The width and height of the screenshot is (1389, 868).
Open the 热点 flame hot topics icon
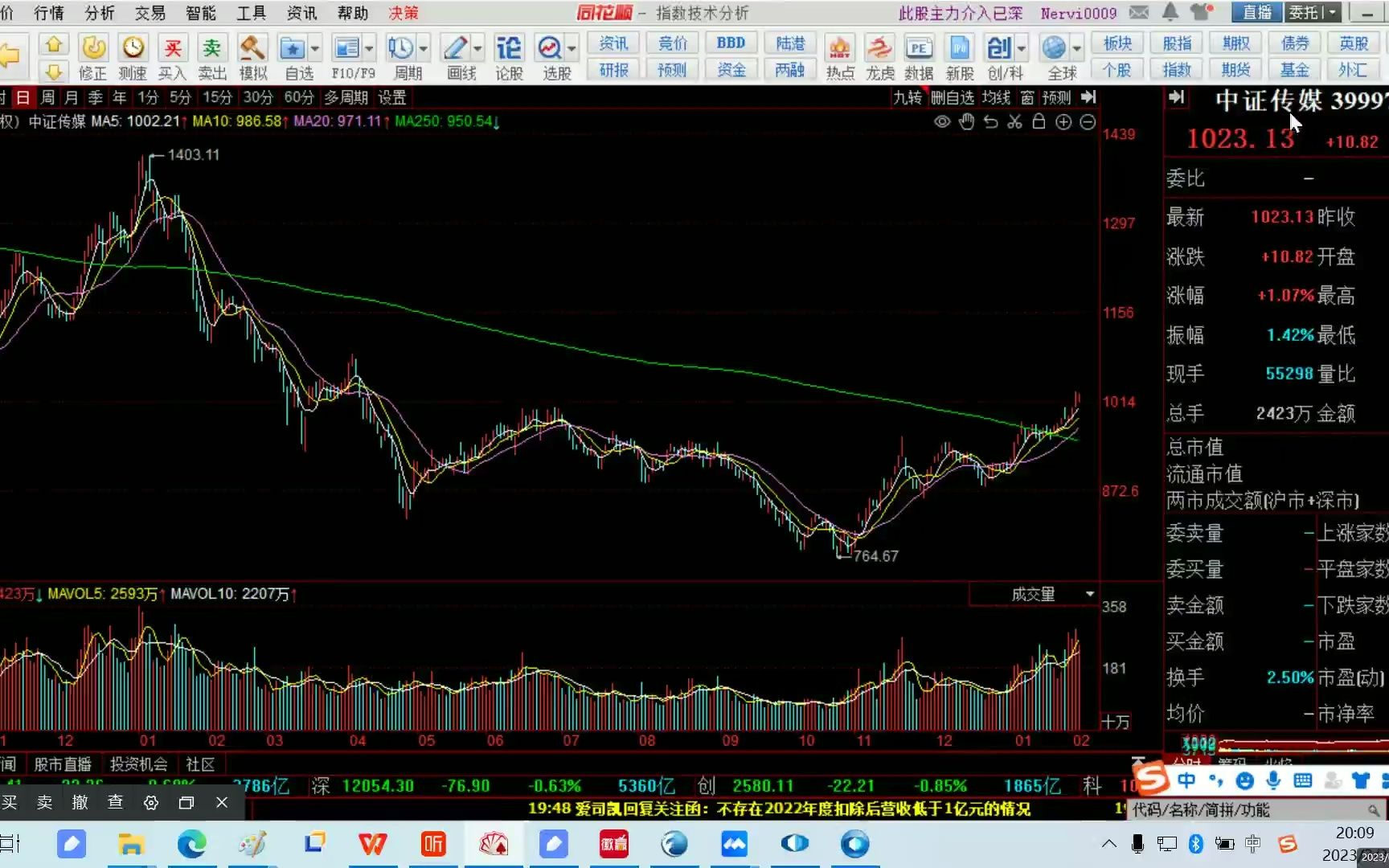click(x=840, y=48)
